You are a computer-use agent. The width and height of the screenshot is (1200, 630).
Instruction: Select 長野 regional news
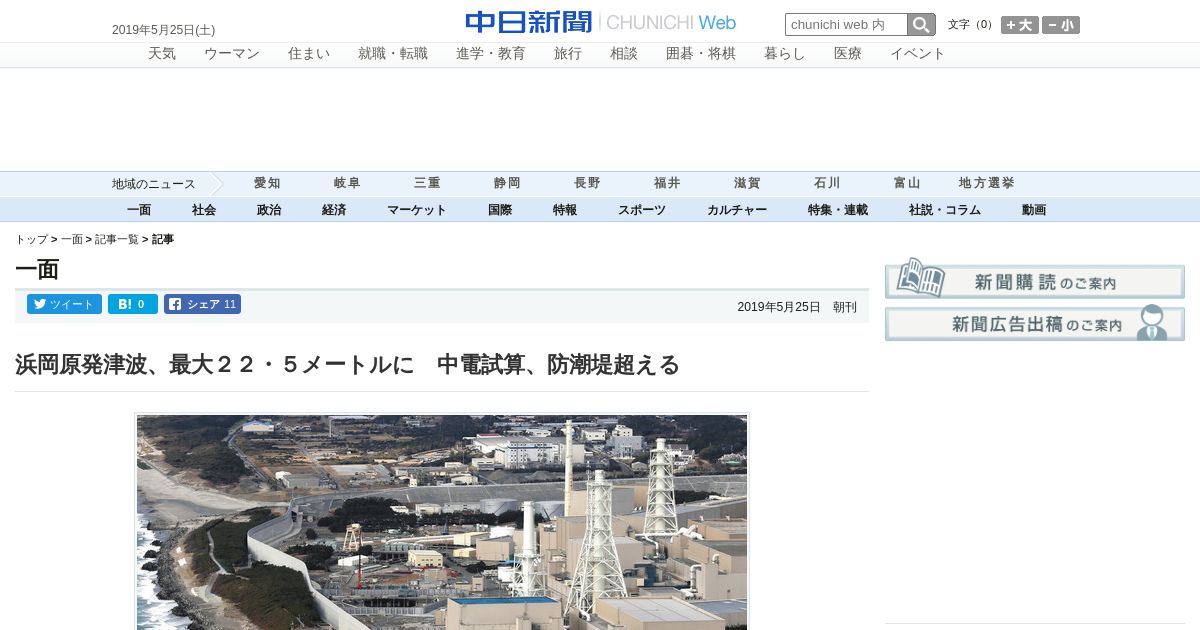pyautogui.click(x=587, y=183)
